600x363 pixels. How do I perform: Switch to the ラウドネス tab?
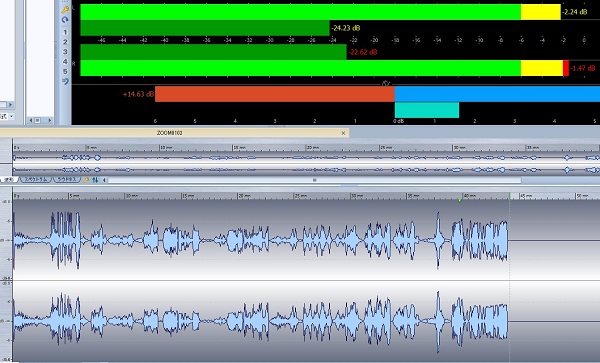(67, 179)
